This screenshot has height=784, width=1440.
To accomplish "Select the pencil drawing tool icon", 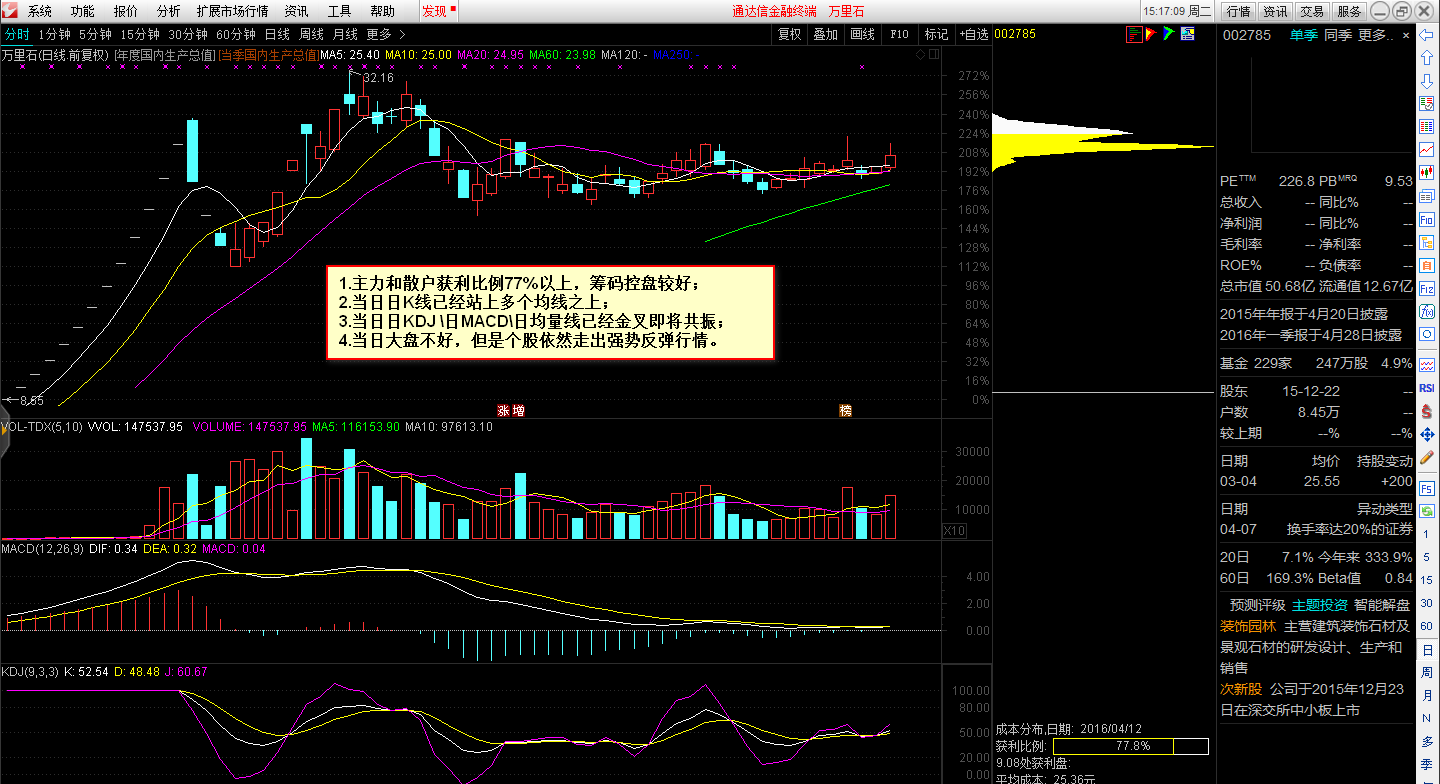I will pos(1427,457).
